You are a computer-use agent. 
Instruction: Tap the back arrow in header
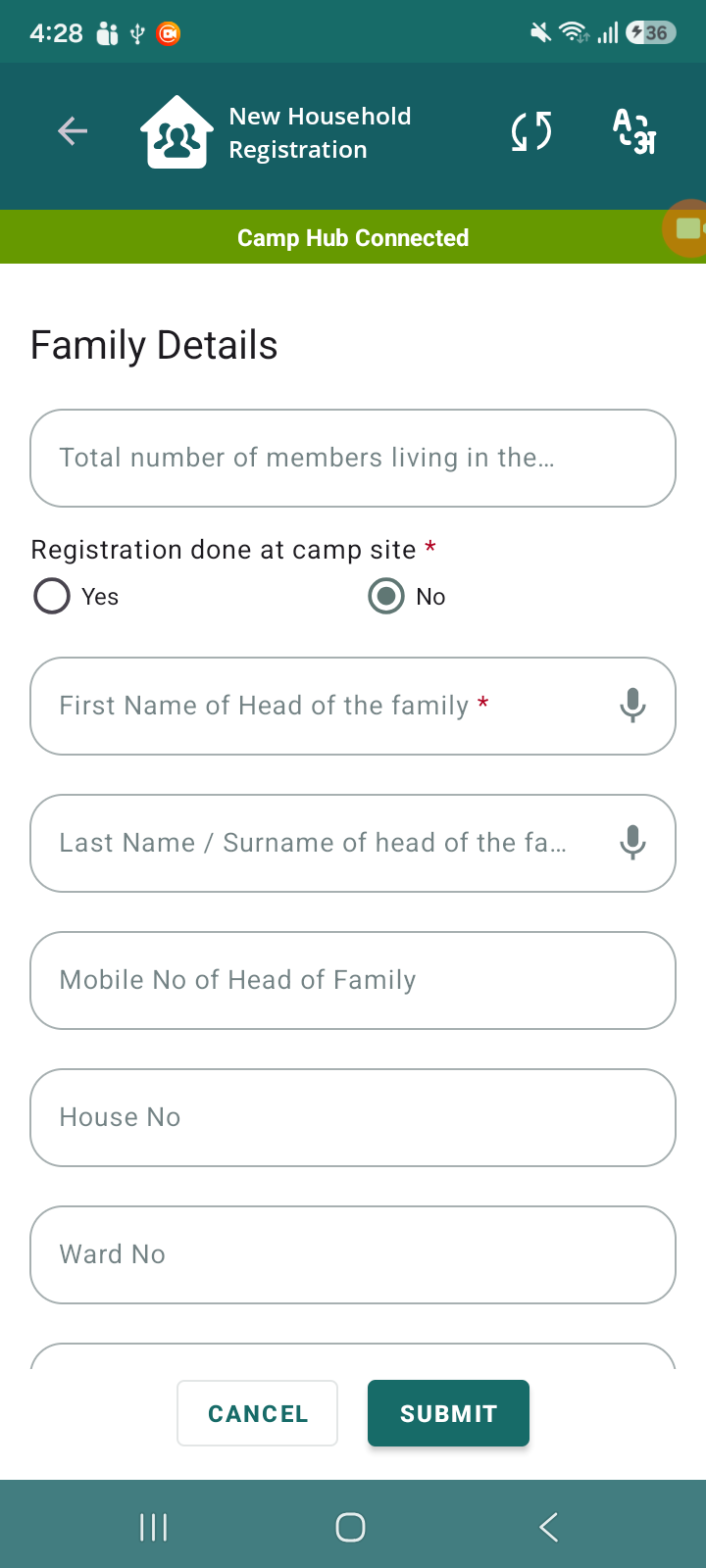(x=73, y=130)
